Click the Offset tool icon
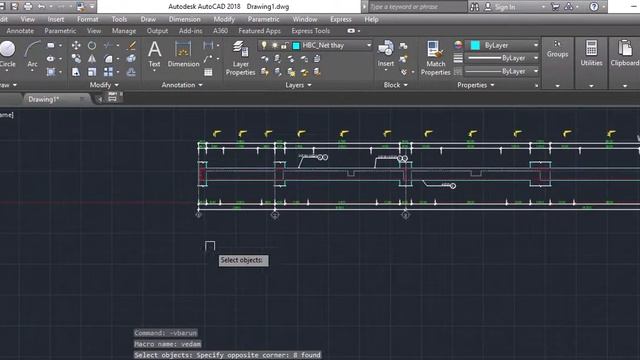 131,72
